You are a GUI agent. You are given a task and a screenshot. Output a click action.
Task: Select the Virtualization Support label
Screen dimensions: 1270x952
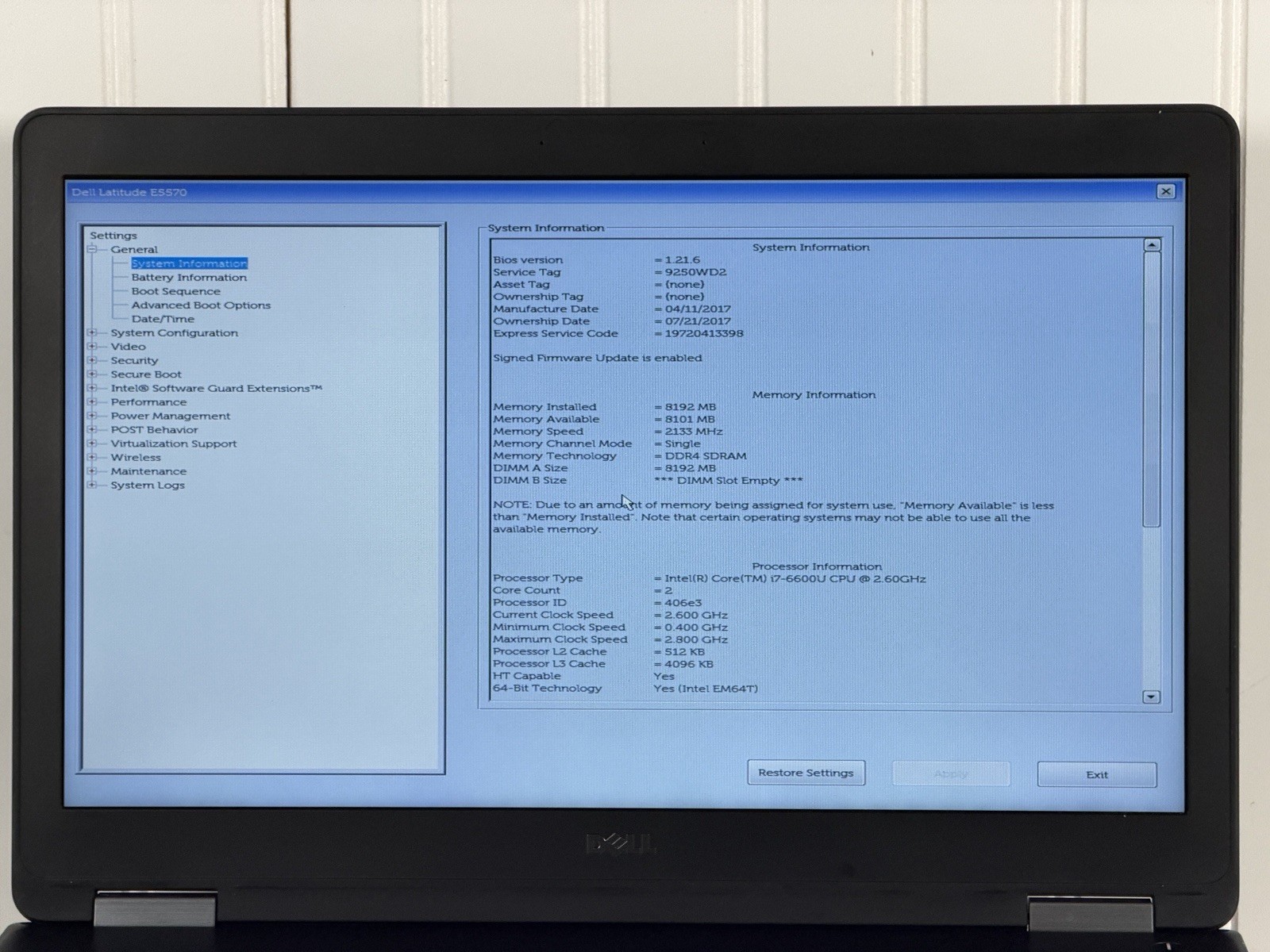[173, 443]
